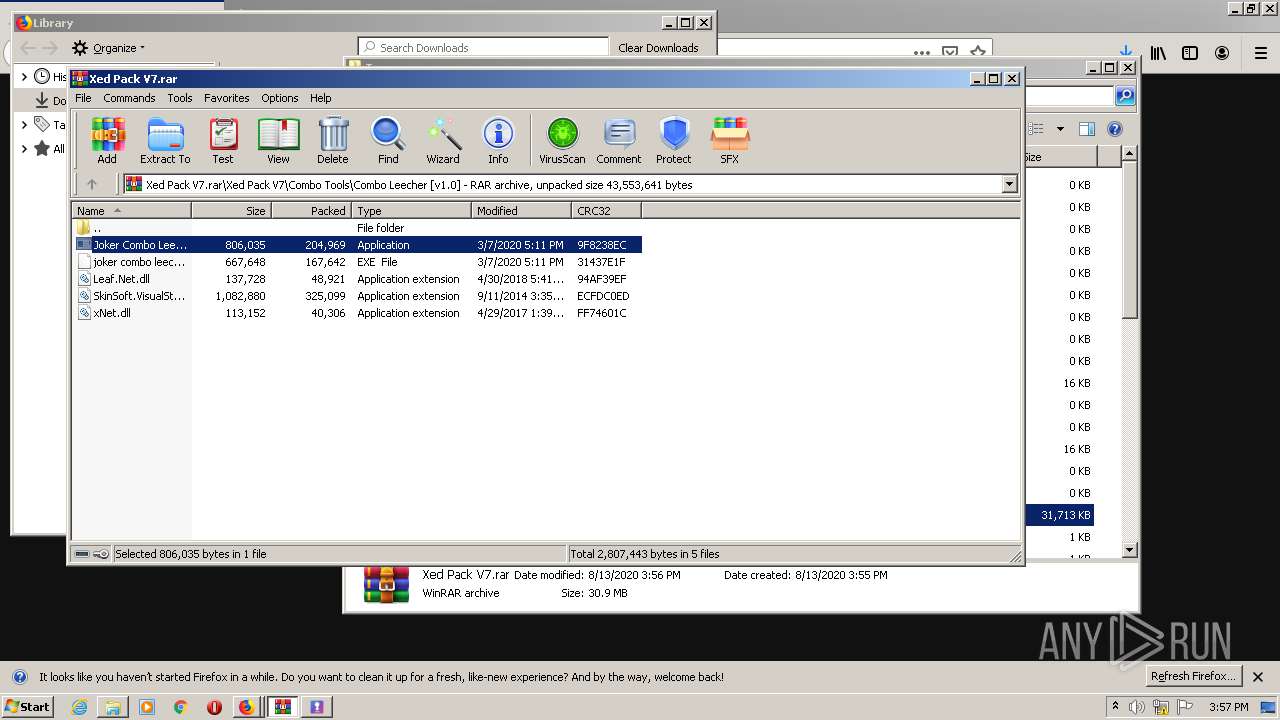Expand the History tree item in Library

(x=24, y=76)
